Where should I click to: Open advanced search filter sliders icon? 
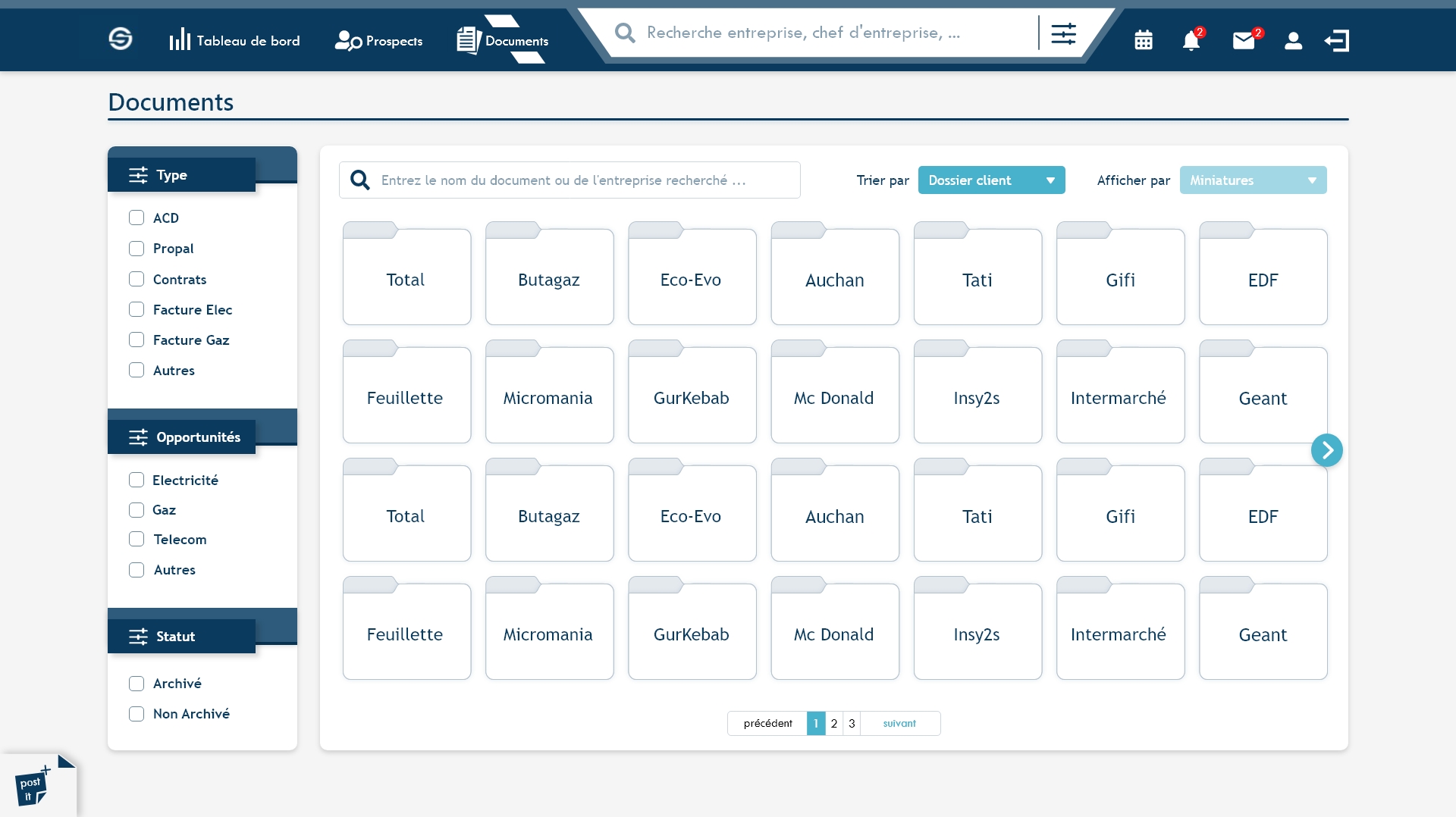point(1063,33)
